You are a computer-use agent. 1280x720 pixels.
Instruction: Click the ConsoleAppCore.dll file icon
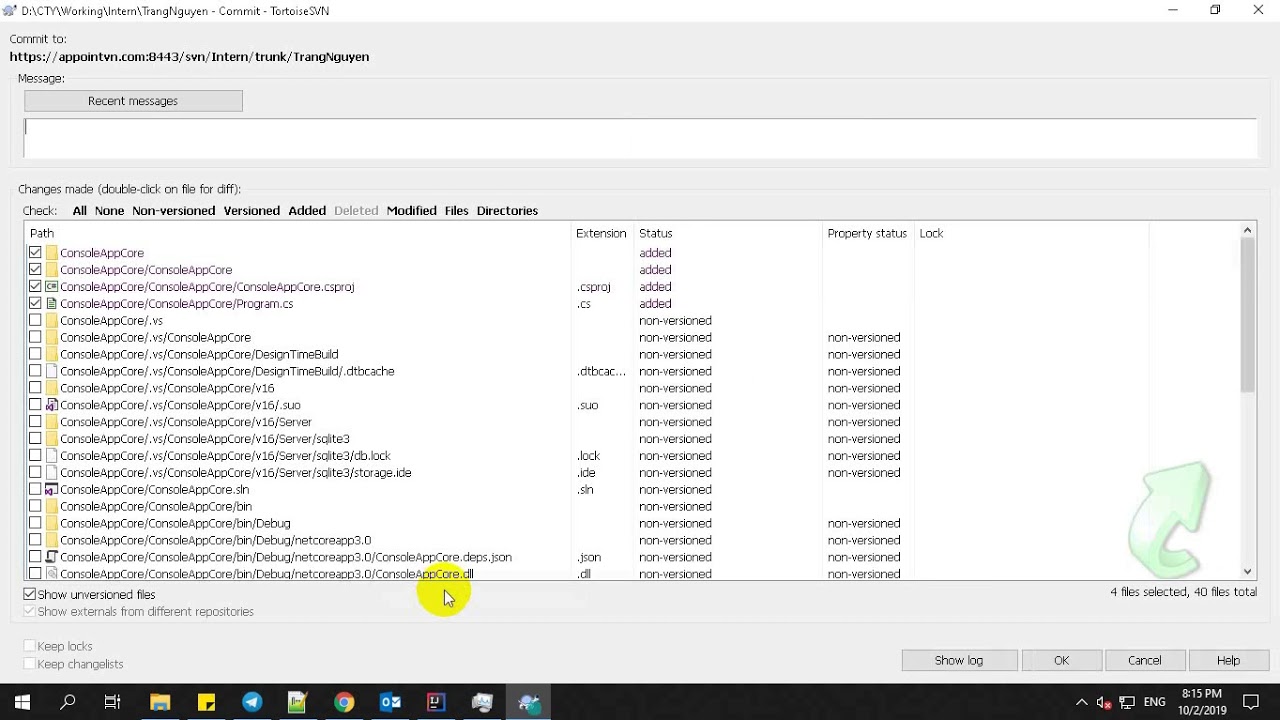click(x=52, y=574)
